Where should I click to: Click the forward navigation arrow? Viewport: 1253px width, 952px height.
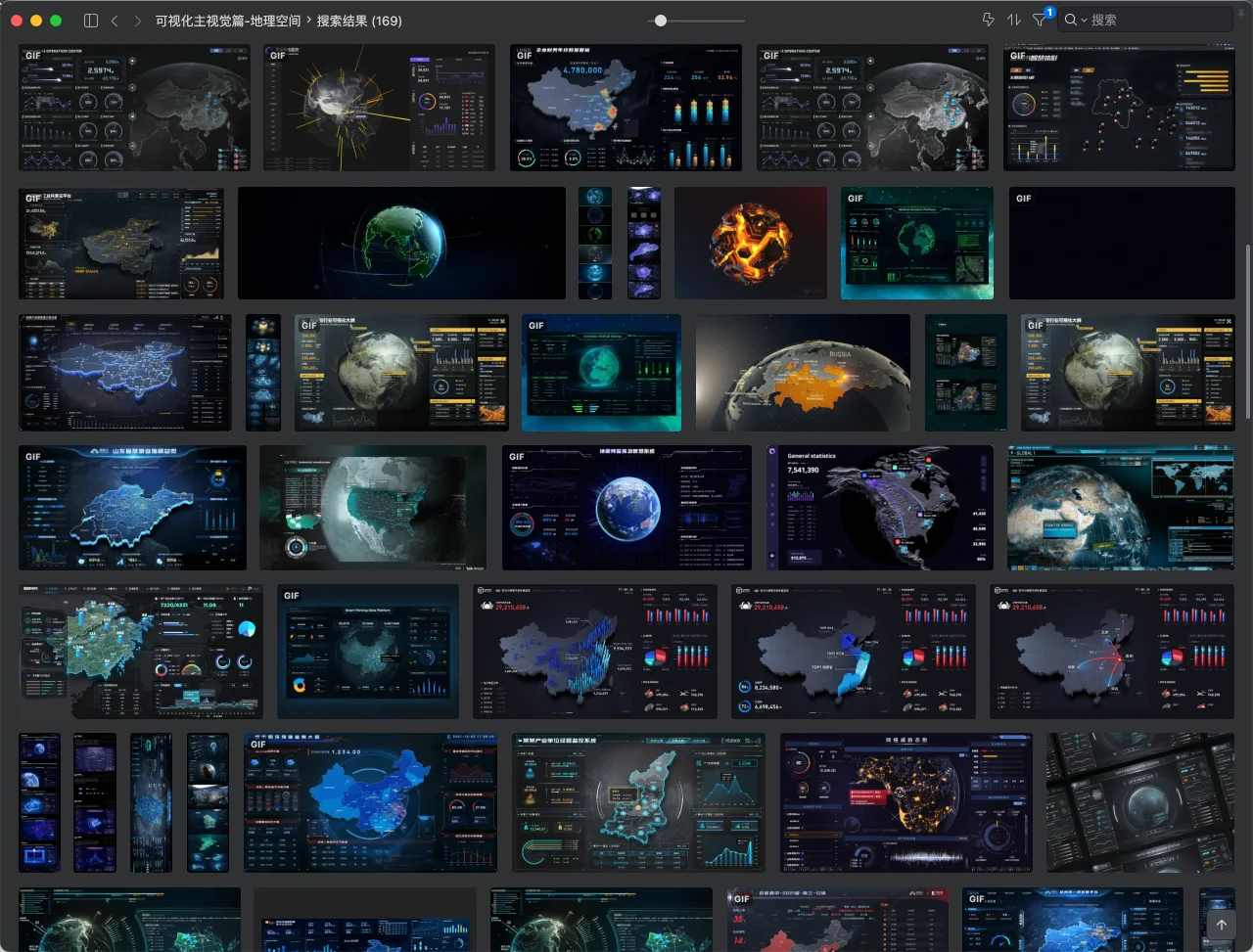pos(137,21)
